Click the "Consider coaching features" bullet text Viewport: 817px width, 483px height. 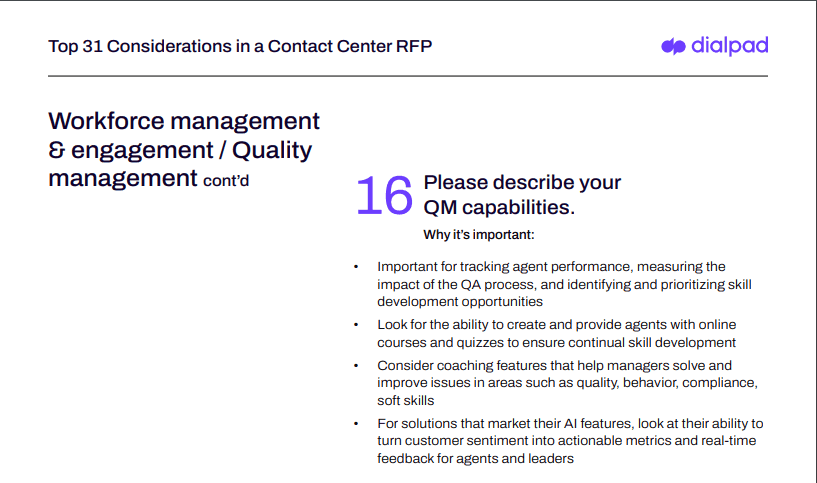(554, 366)
